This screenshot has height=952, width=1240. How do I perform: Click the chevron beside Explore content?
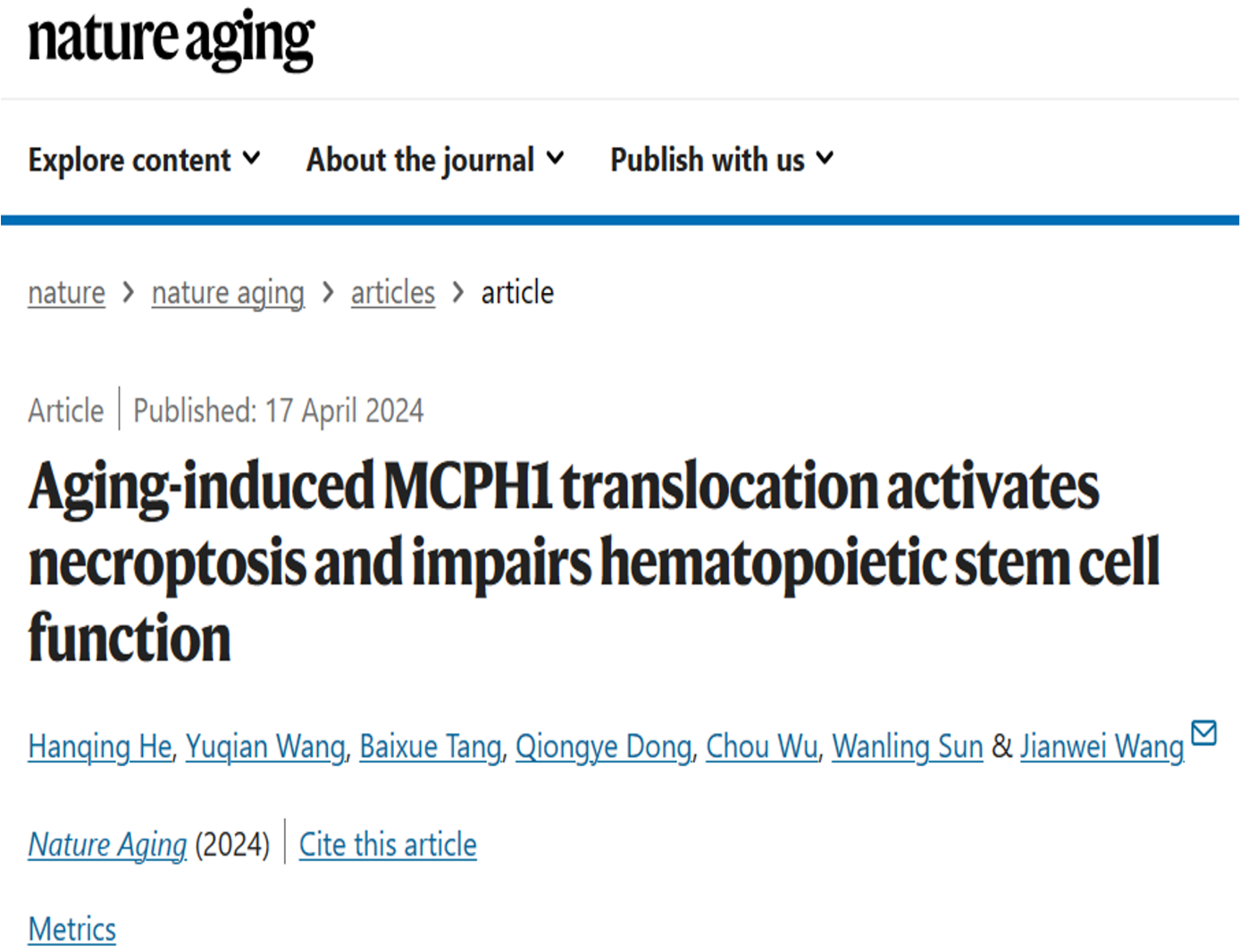coord(252,159)
